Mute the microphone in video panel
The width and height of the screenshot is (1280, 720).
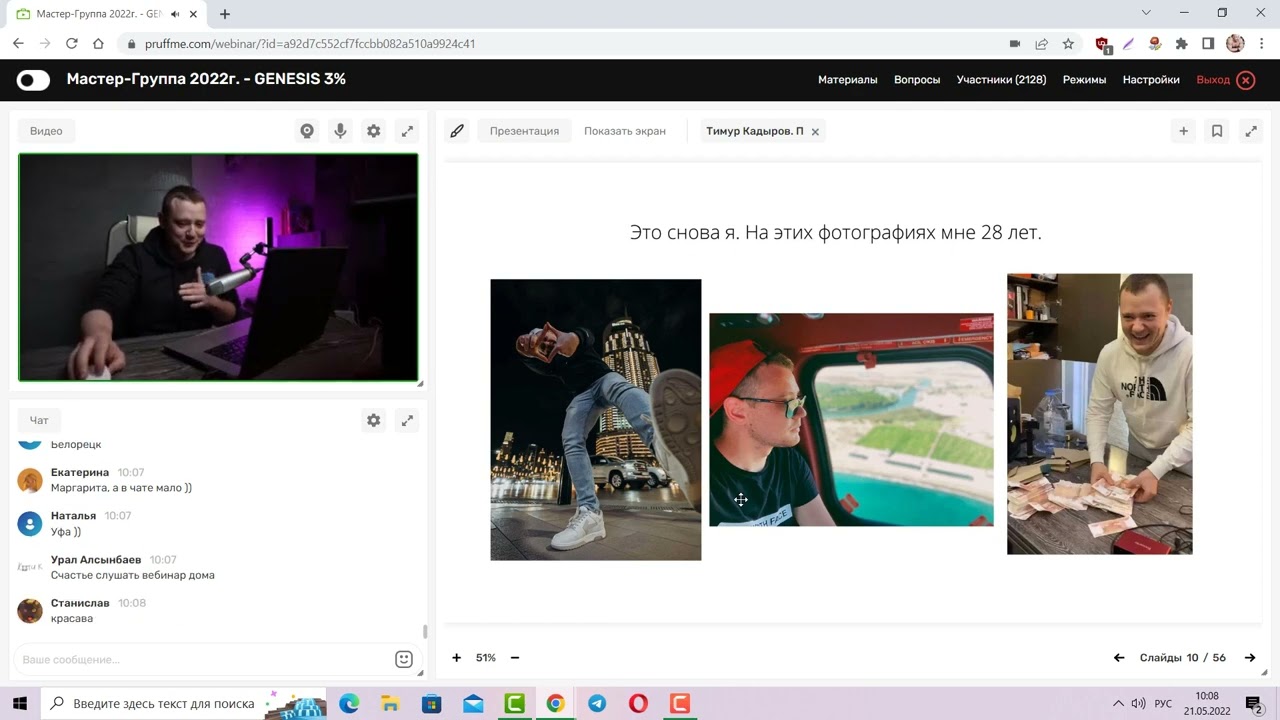click(x=340, y=131)
